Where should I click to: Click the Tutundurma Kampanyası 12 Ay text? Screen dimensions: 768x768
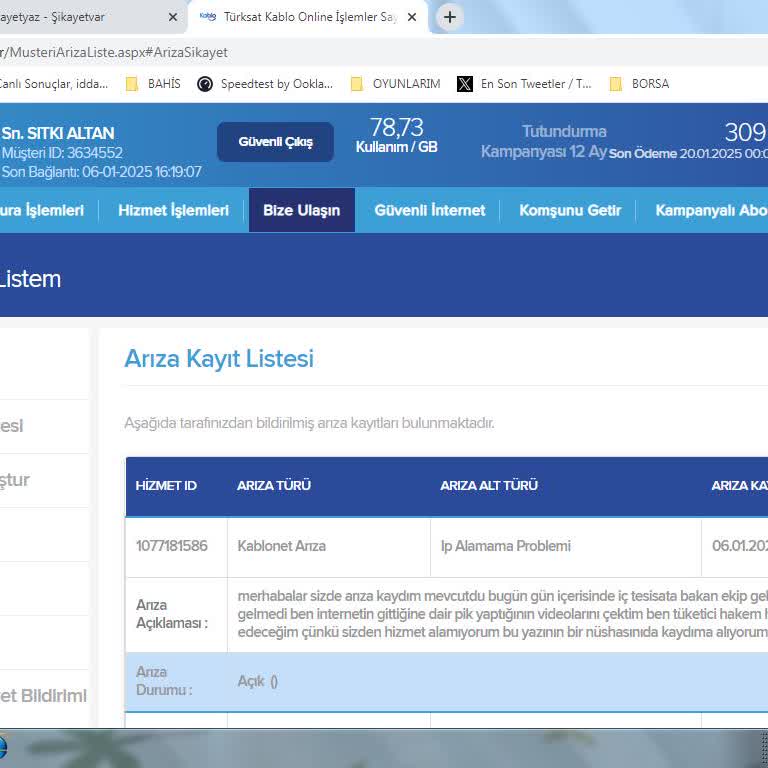[544, 142]
